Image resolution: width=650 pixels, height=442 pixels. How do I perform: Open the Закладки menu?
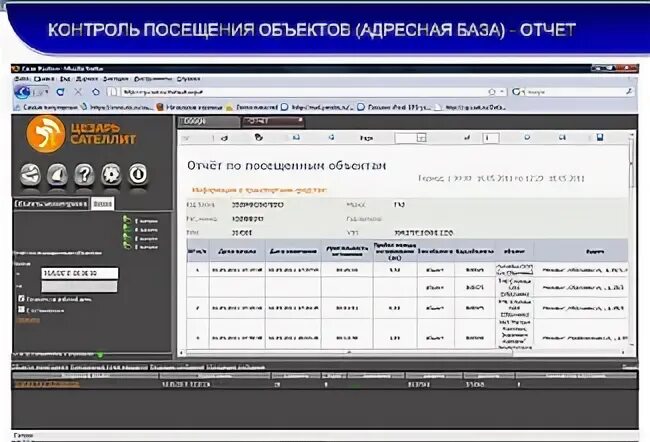click(116, 78)
